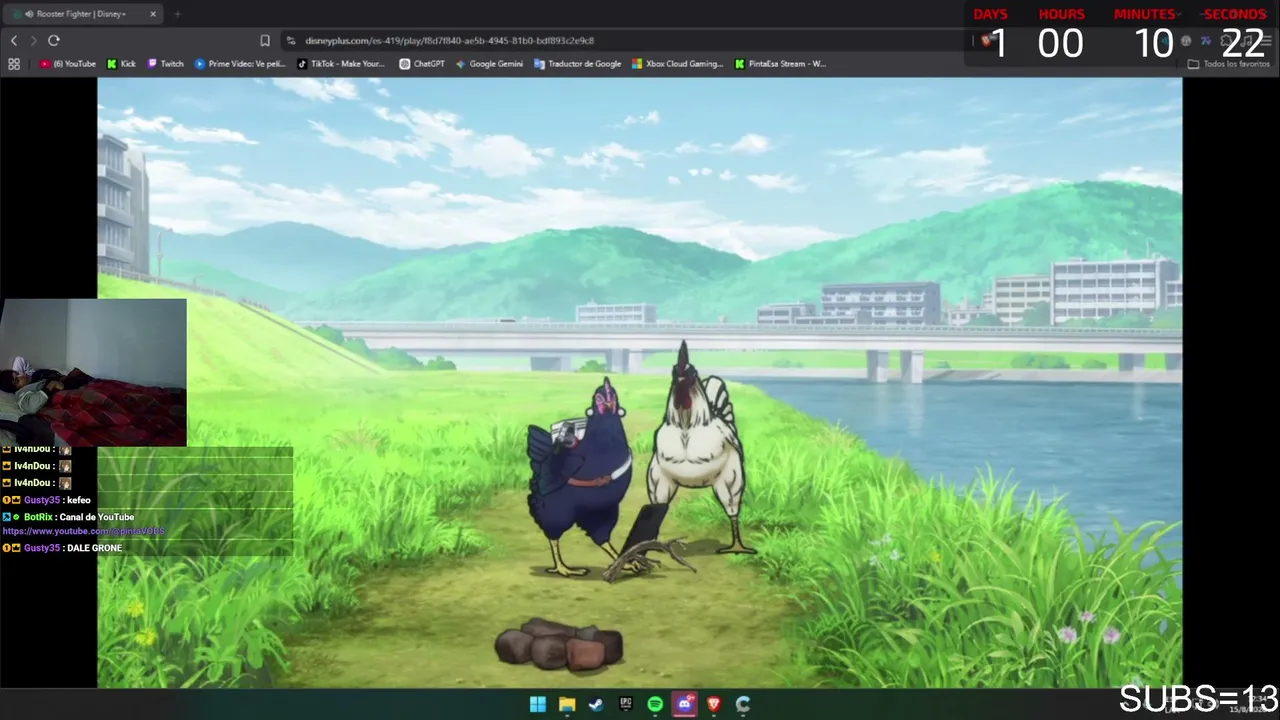The height and width of the screenshot is (720, 1280).
Task: Go back to the previous page
Action: [14, 40]
